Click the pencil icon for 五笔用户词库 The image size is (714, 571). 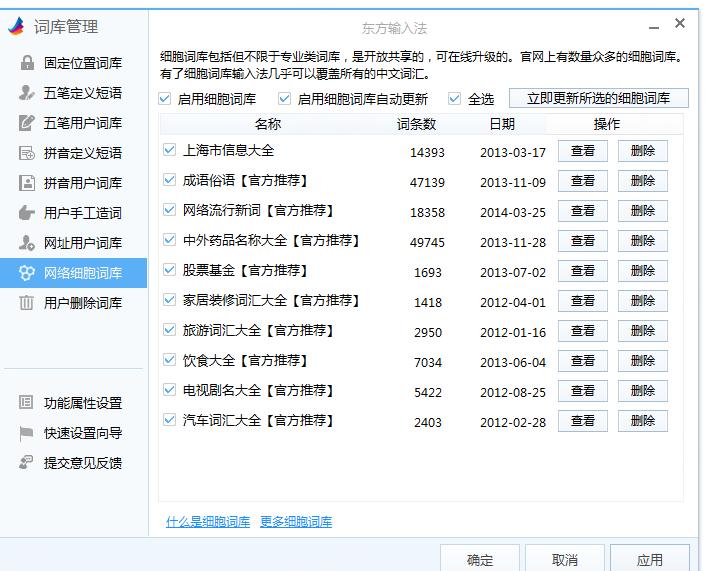[x=27, y=122]
